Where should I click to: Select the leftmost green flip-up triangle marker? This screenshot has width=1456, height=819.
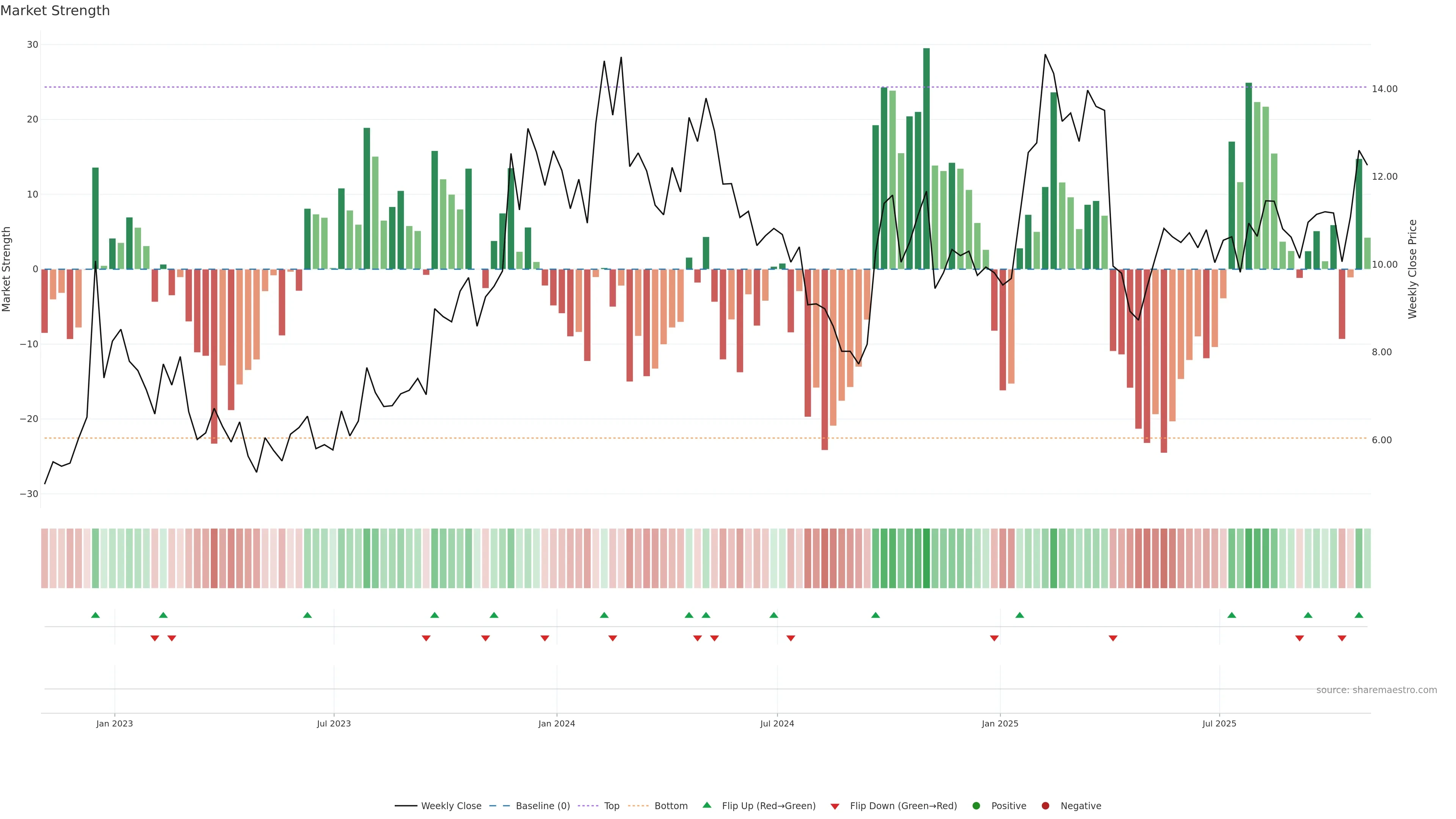click(x=96, y=615)
